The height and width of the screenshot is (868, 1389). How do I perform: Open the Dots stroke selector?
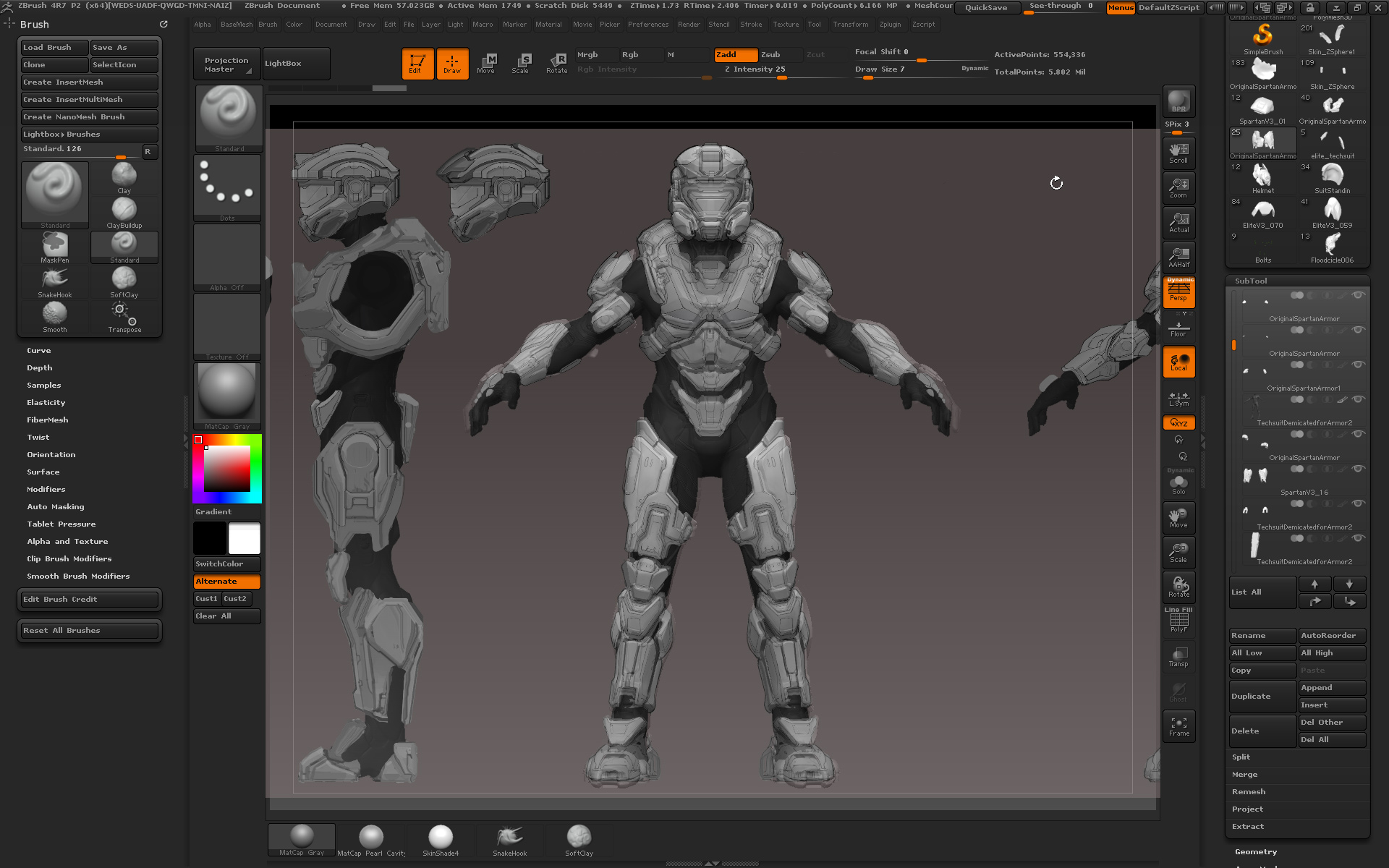click(227, 188)
